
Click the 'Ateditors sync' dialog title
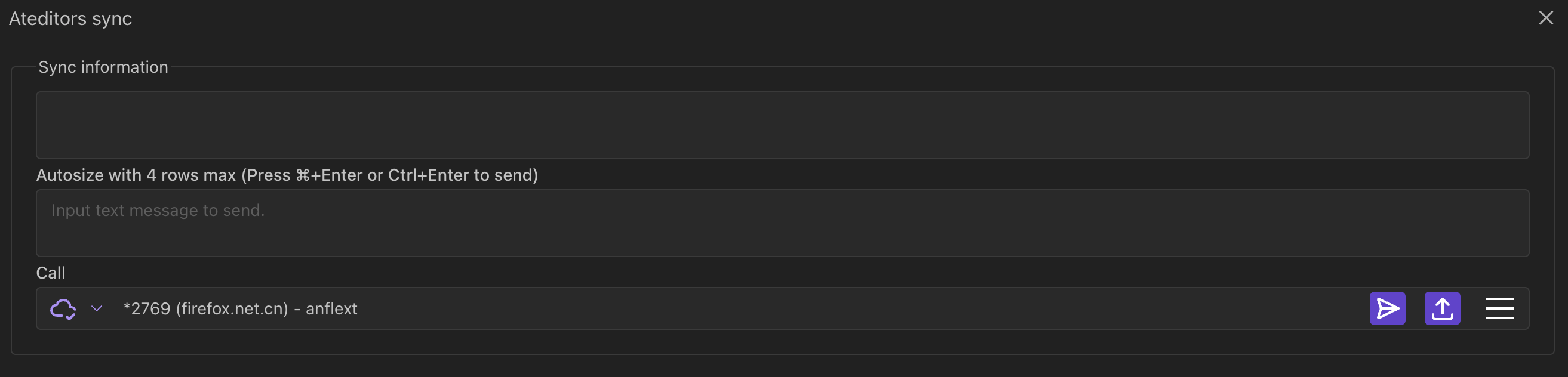[x=70, y=19]
